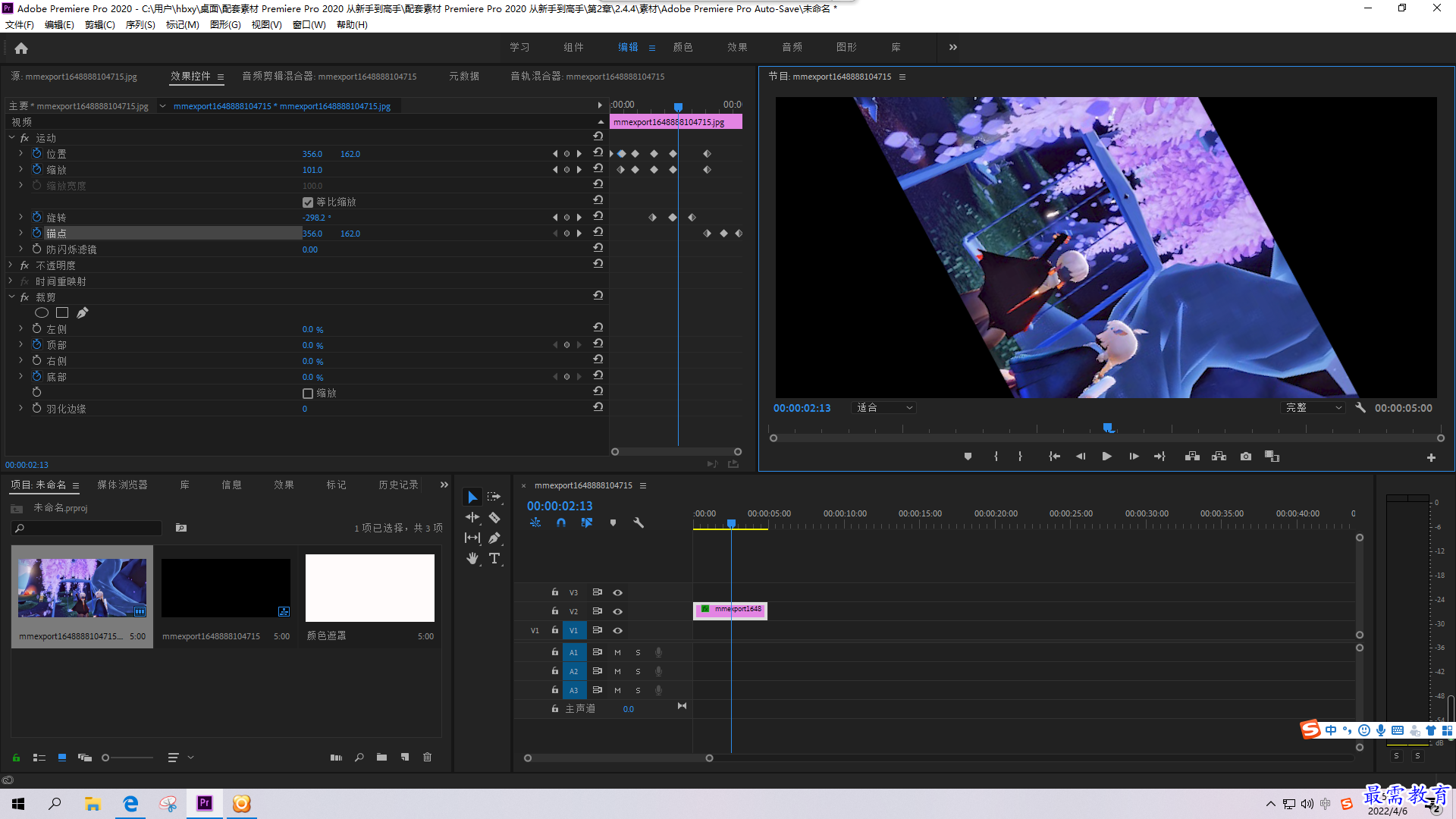
Task: Open the Sequence menu
Action: (140, 24)
